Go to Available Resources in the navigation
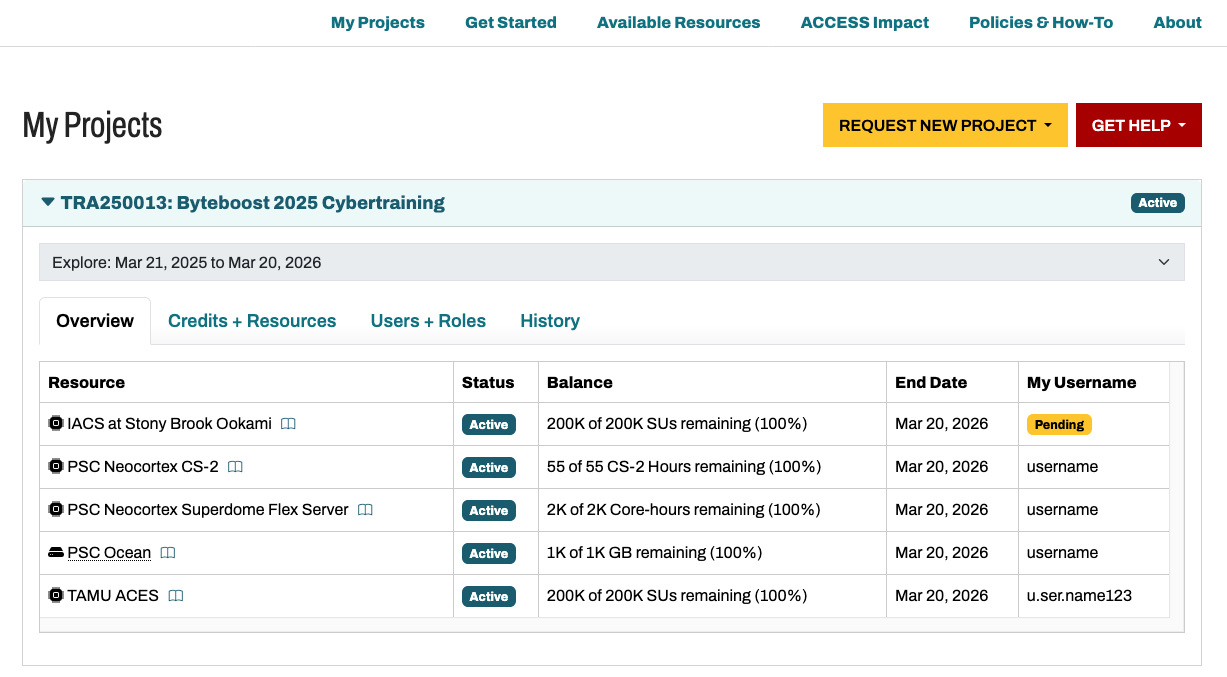 pyautogui.click(x=678, y=22)
